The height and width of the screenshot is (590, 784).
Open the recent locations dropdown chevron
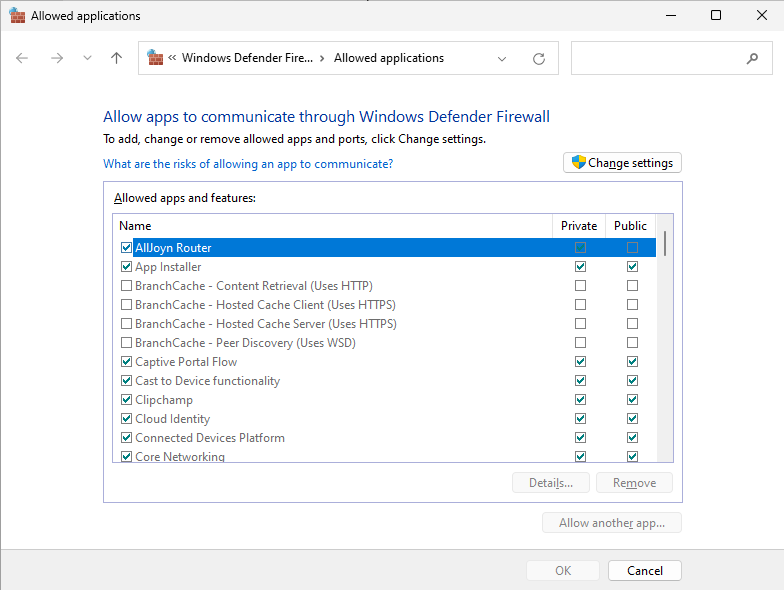pyautogui.click(x=88, y=58)
